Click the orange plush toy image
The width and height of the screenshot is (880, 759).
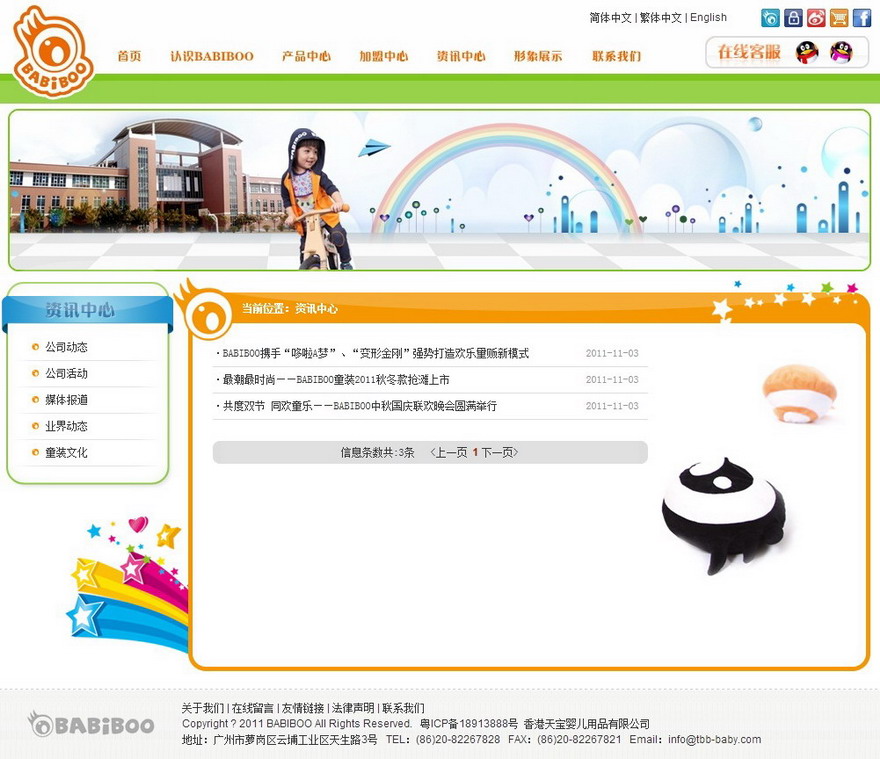799,394
